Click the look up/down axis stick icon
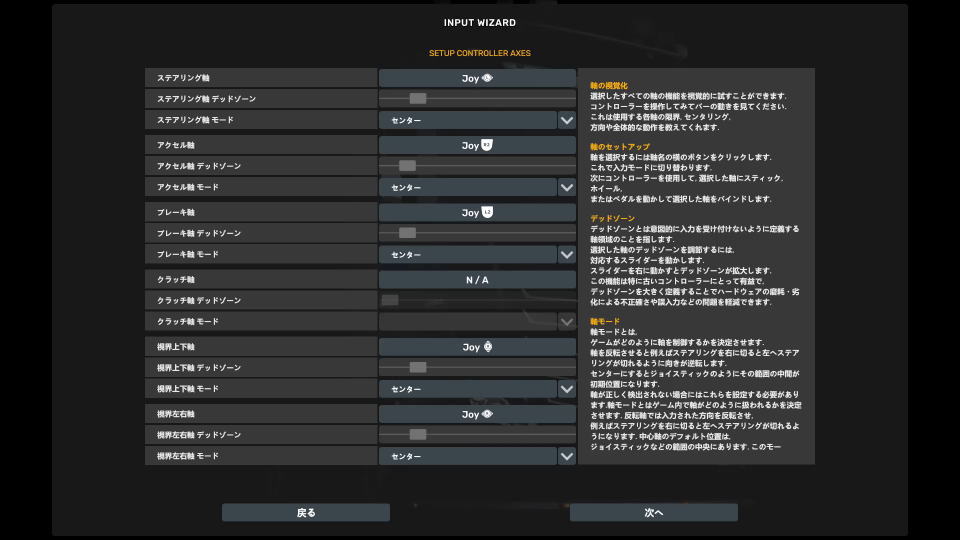Image resolution: width=960 pixels, height=540 pixels. point(488,347)
